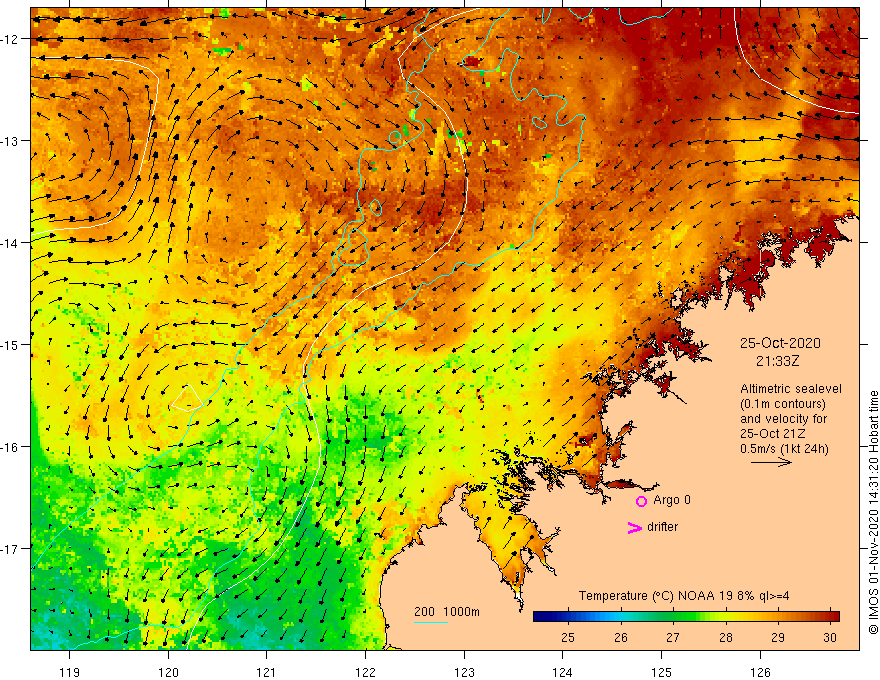Viewport: 880px width, 680px height.
Task: Click longitude axis label '119'
Action: tap(70, 672)
